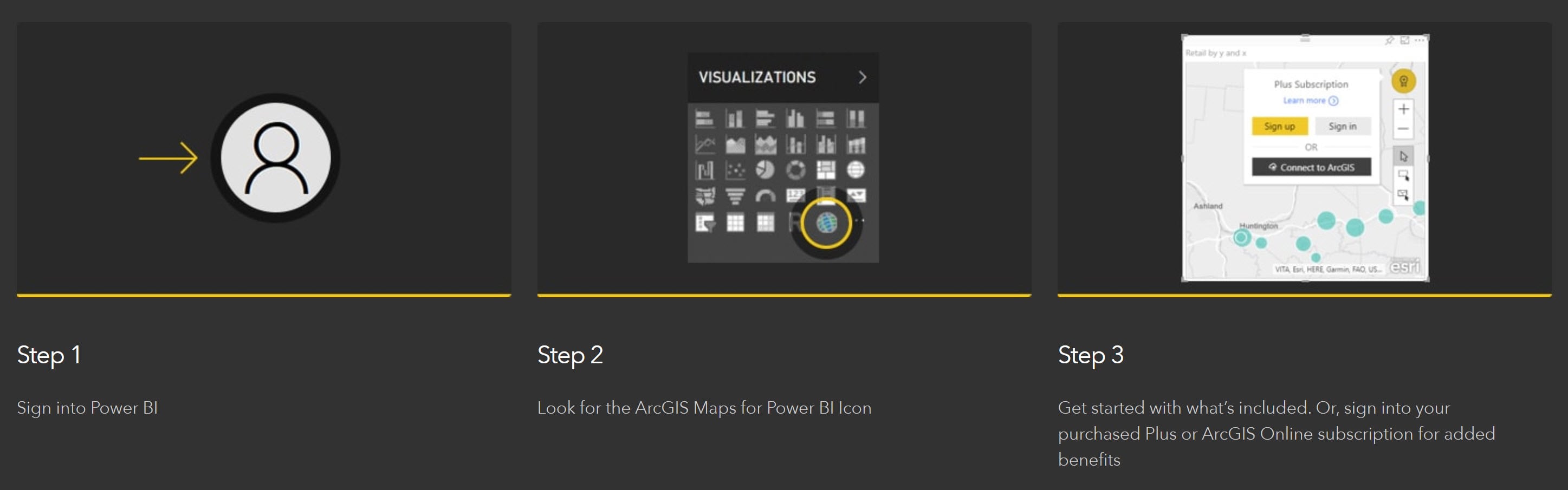
Task: Activate the map pointer select tool
Action: pyautogui.click(x=1403, y=156)
